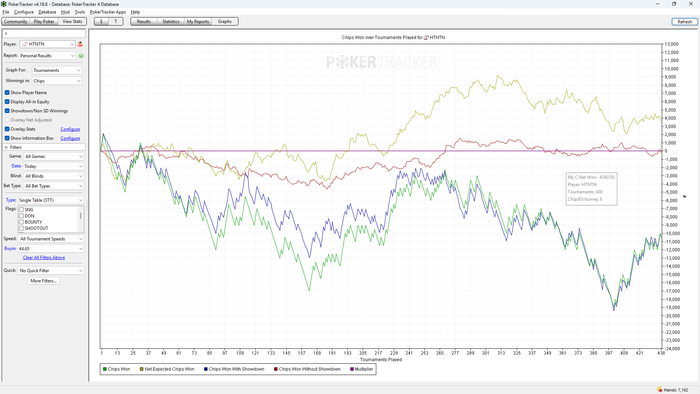Open the File menu
Screen dimensions: 700x394
6,12
